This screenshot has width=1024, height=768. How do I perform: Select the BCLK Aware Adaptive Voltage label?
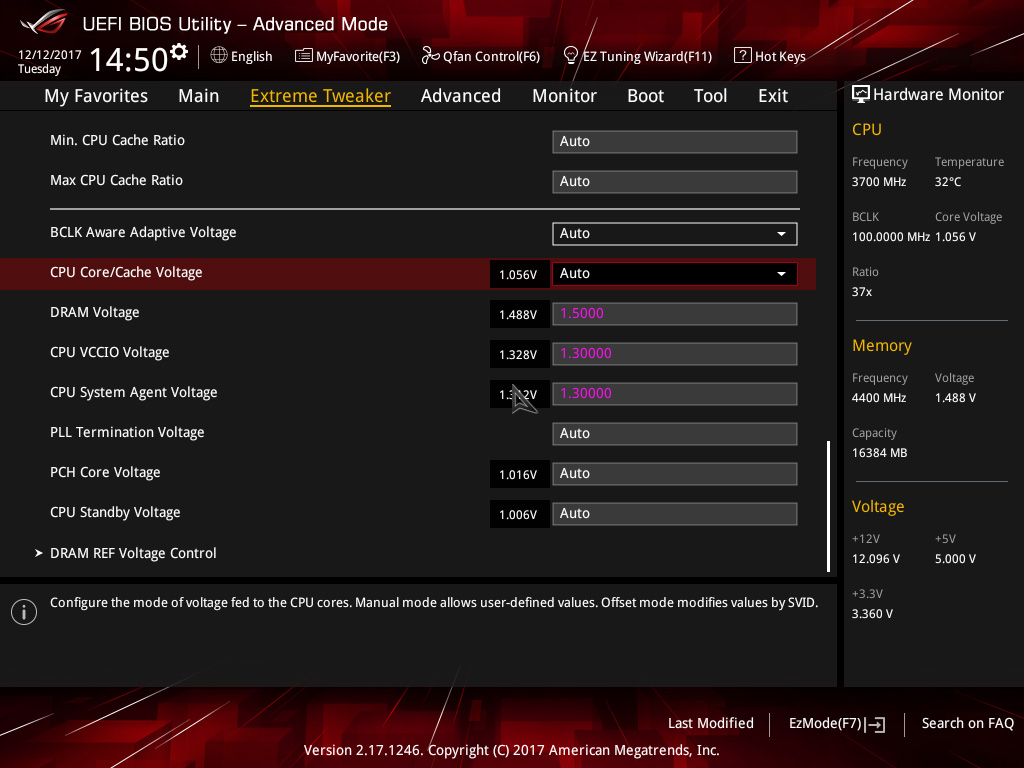(x=143, y=232)
